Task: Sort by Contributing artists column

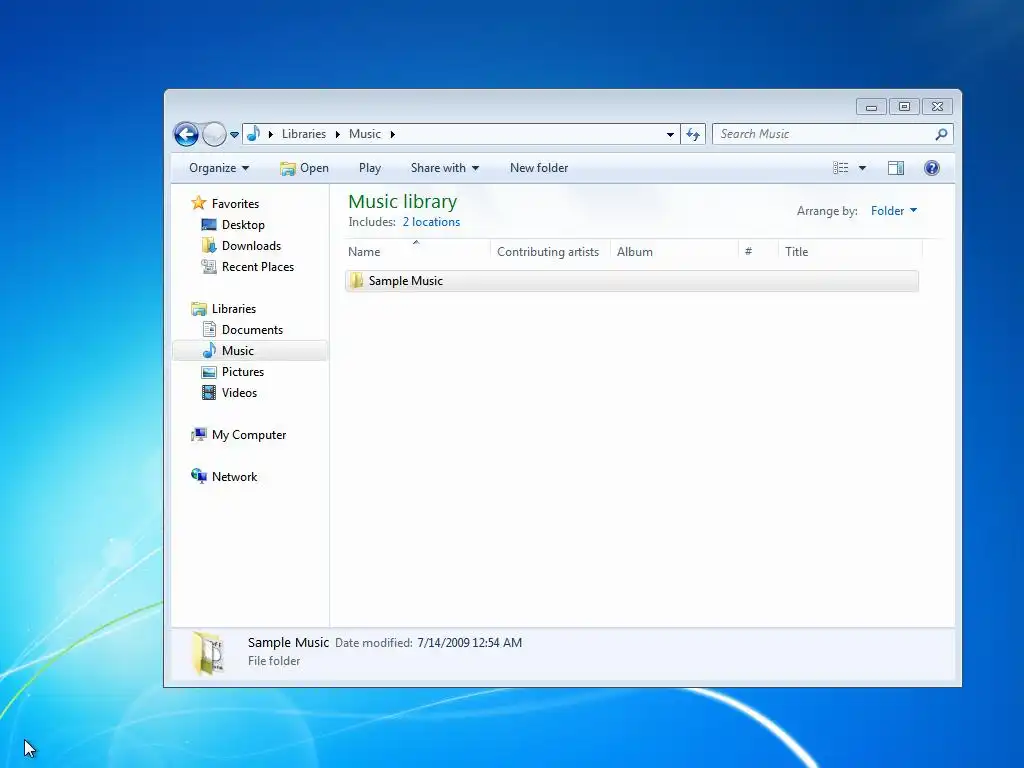Action: [x=550, y=251]
